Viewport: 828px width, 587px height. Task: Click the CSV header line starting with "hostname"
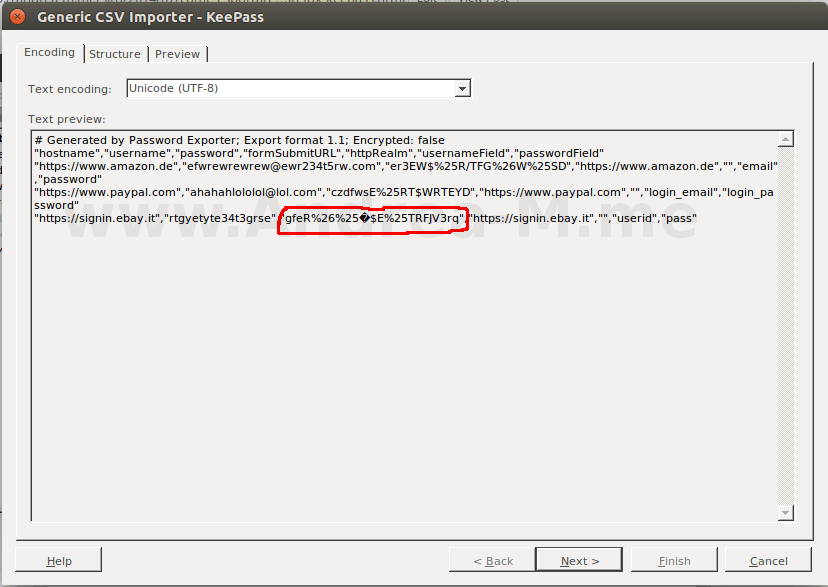coord(319,153)
